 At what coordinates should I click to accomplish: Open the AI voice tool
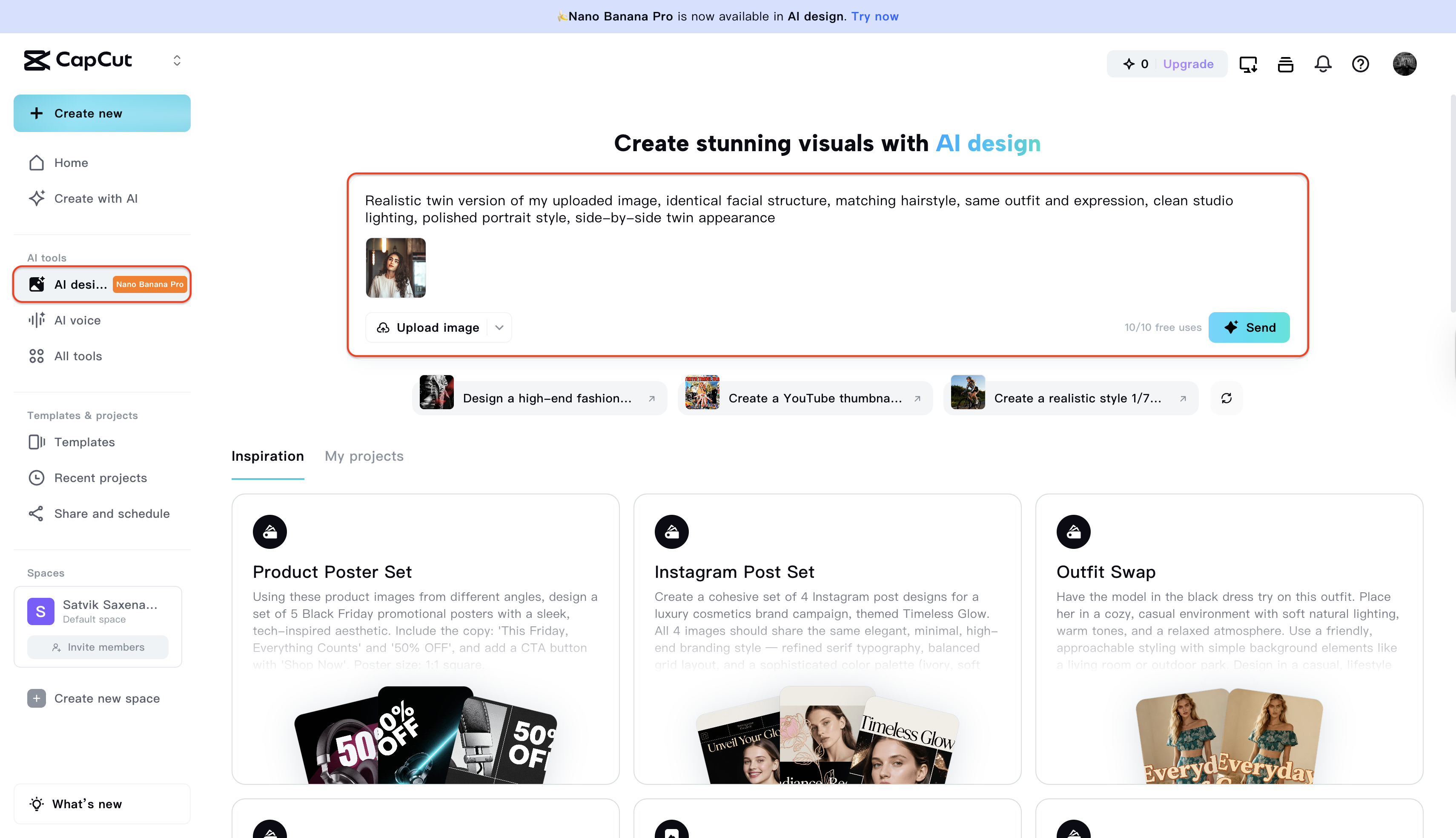coord(77,320)
